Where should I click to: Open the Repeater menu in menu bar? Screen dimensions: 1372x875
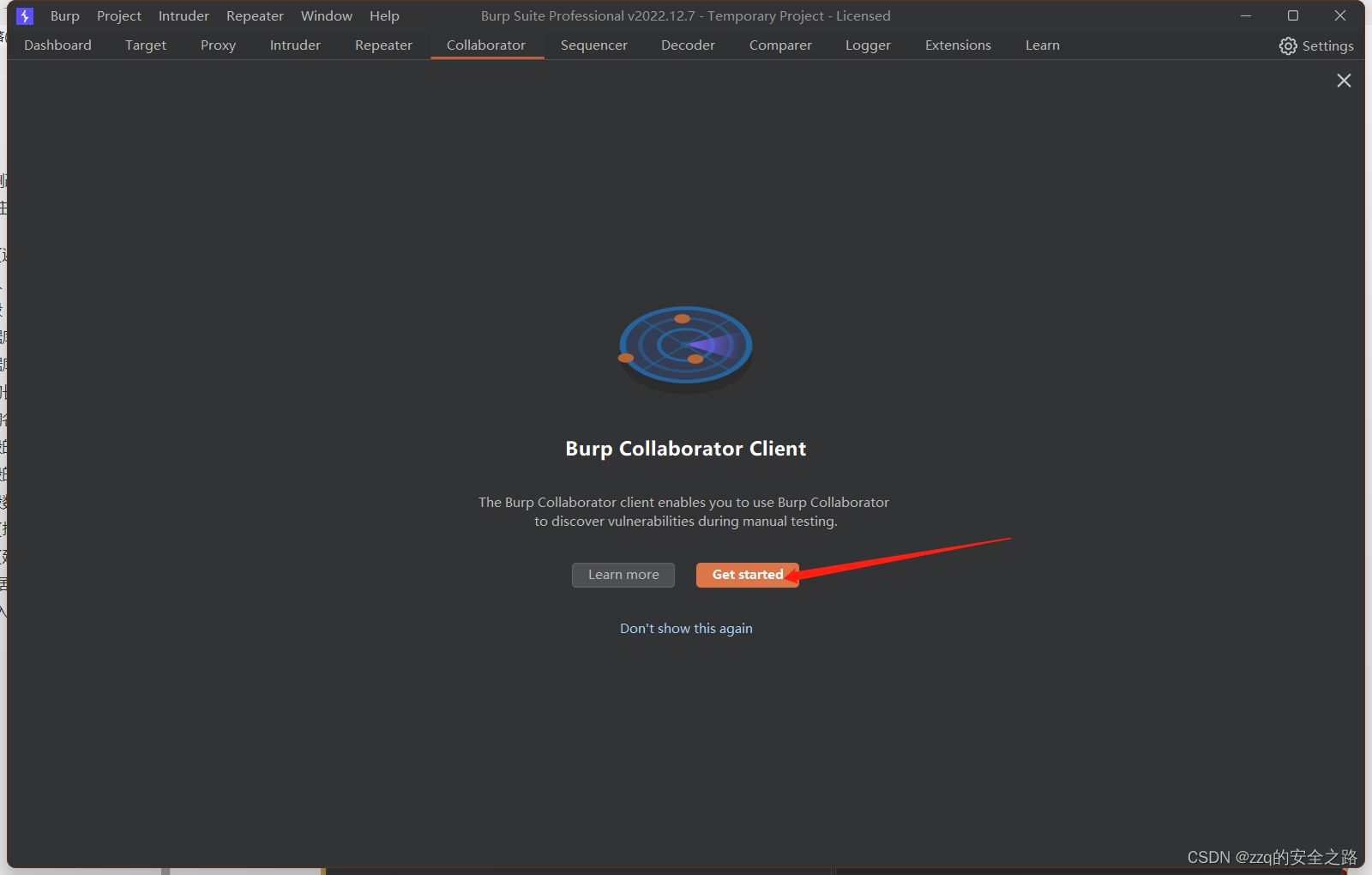255,16
